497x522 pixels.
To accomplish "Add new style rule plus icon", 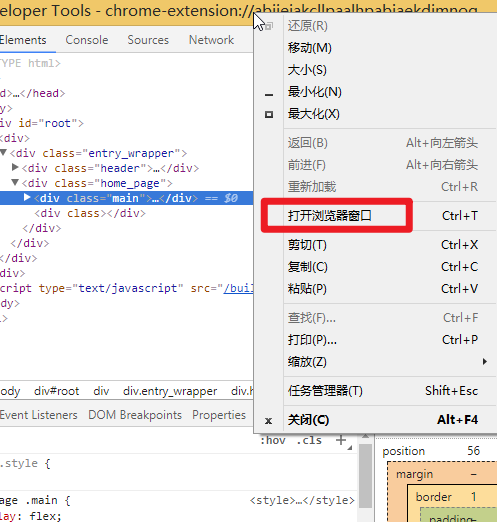I will click(x=341, y=440).
